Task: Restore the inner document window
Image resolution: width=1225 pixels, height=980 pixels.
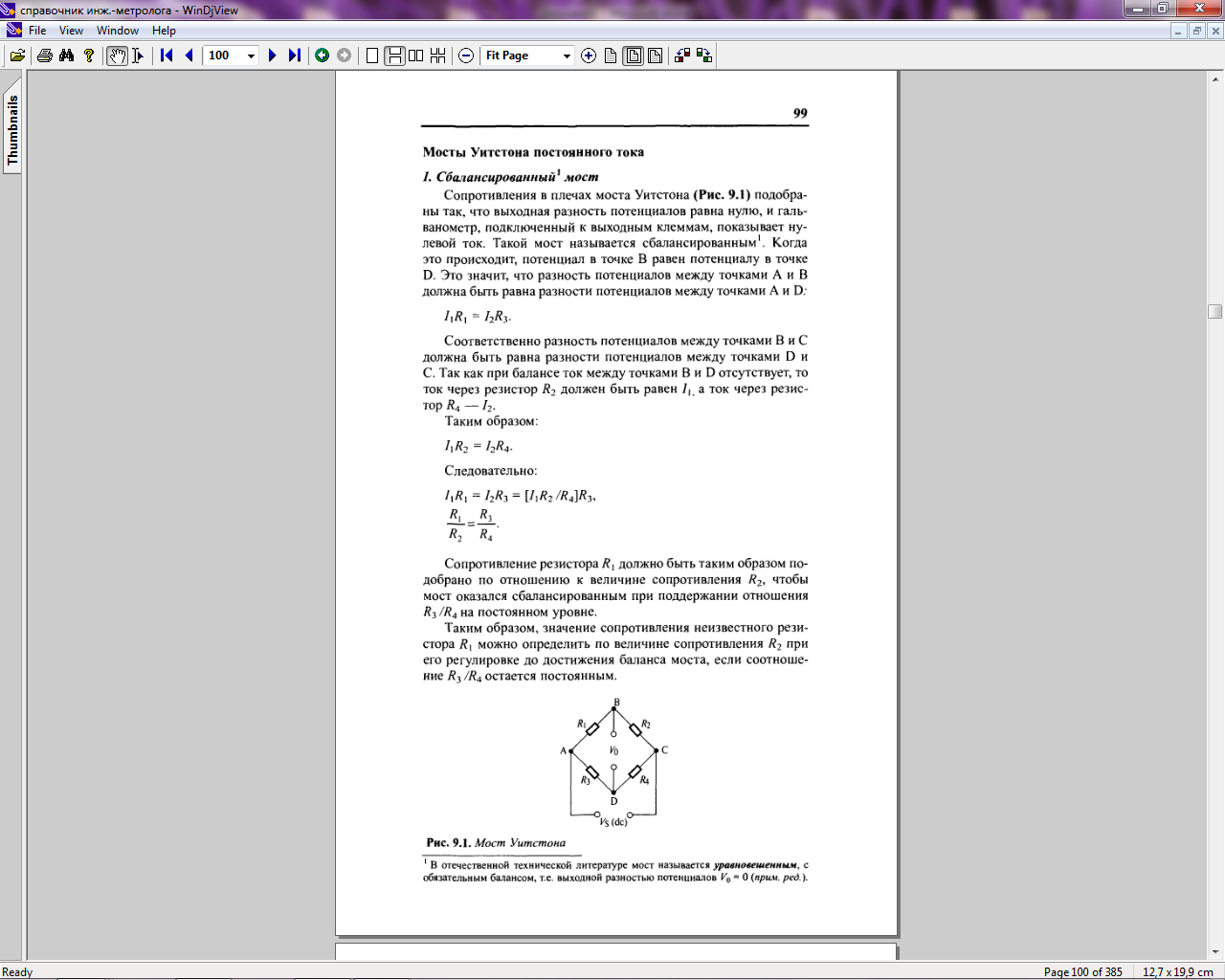Action: 1196,31
